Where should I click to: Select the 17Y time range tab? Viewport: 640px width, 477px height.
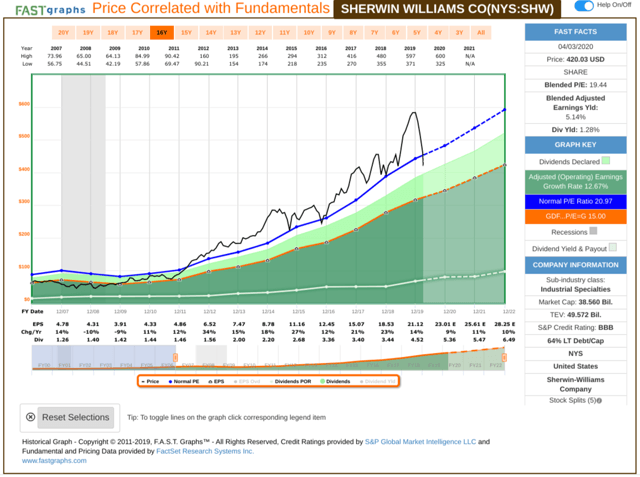[x=137, y=33]
